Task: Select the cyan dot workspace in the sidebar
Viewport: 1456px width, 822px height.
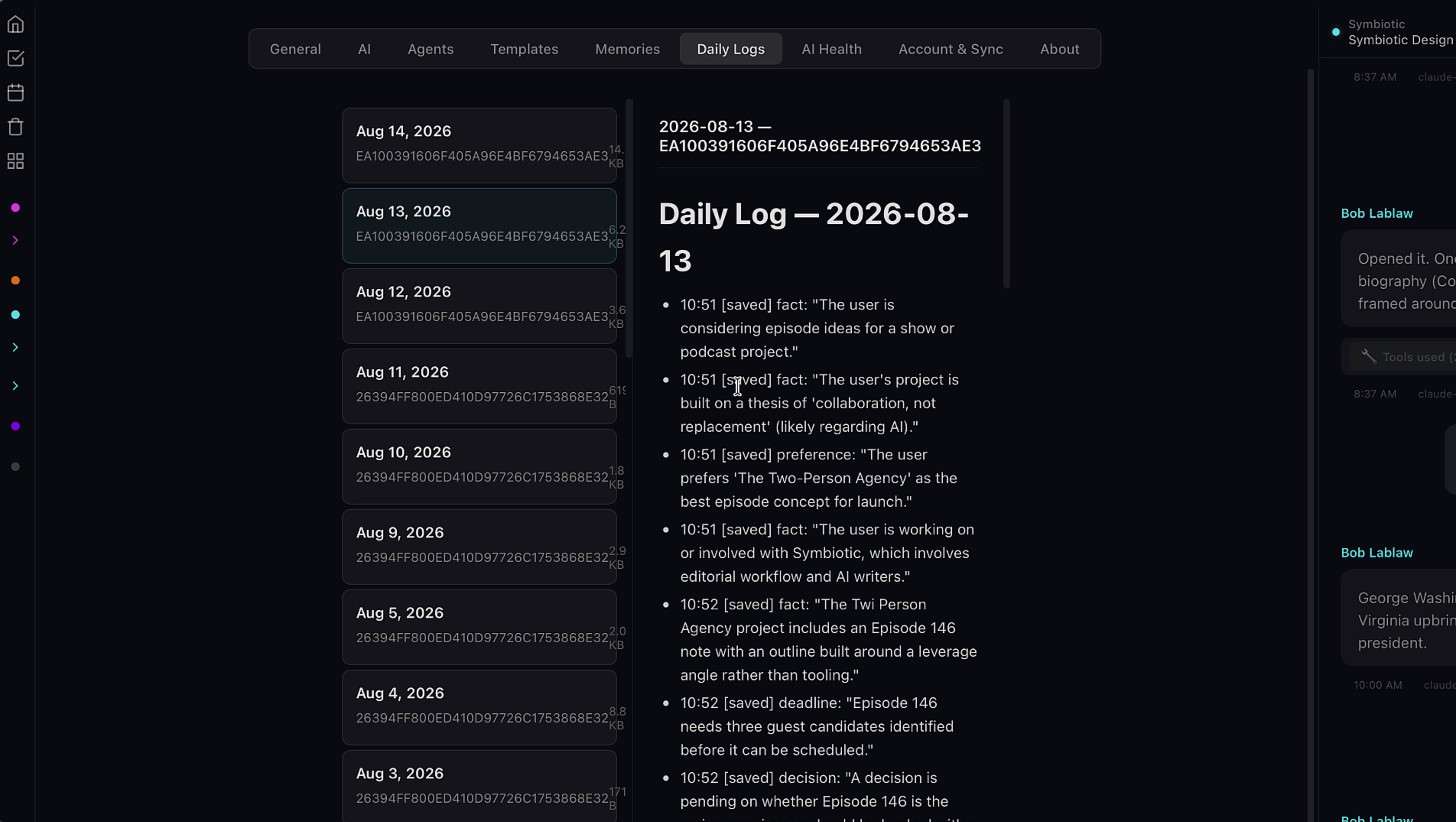Action: pos(16,315)
